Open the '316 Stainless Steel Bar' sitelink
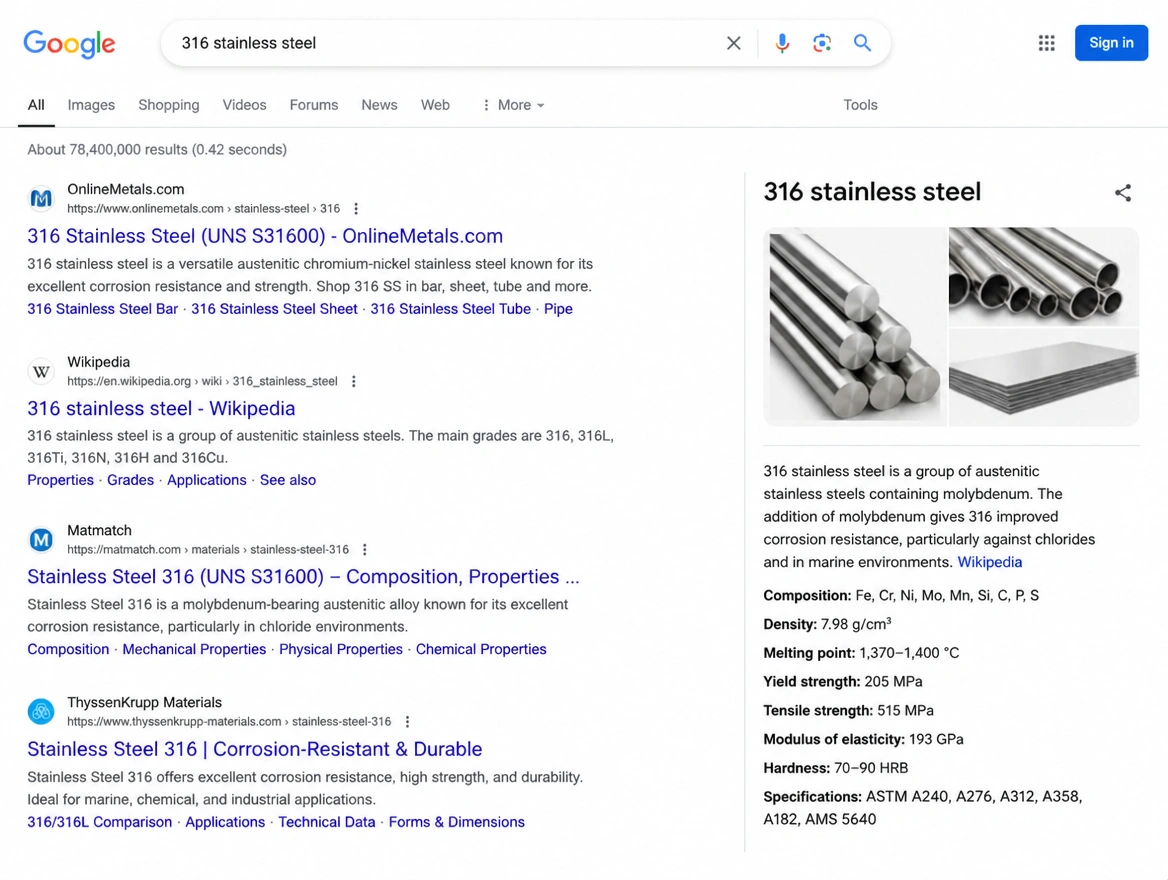Image resolution: width=1168 pixels, height=880 pixels. [103, 308]
